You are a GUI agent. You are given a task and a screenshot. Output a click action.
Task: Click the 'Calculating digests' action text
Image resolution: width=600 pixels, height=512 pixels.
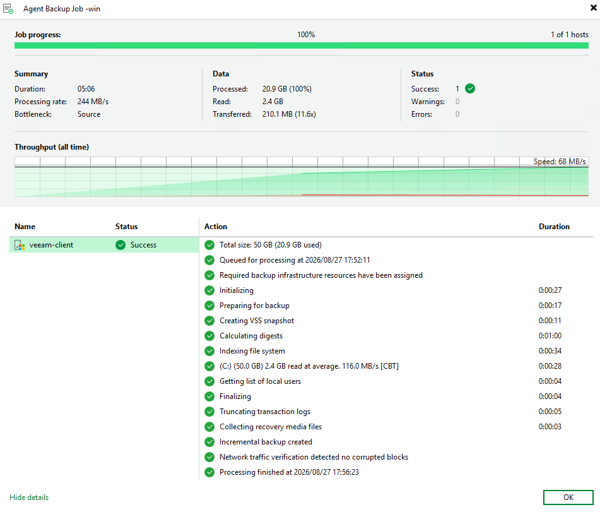(251, 336)
